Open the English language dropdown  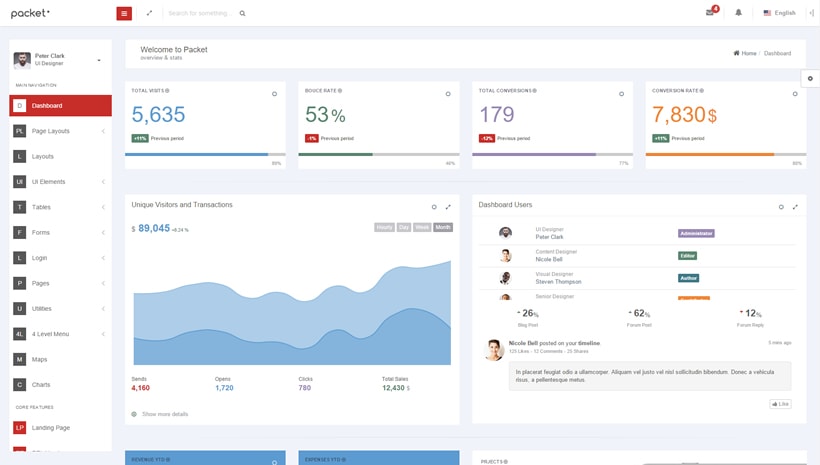pyautogui.click(x=779, y=13)
